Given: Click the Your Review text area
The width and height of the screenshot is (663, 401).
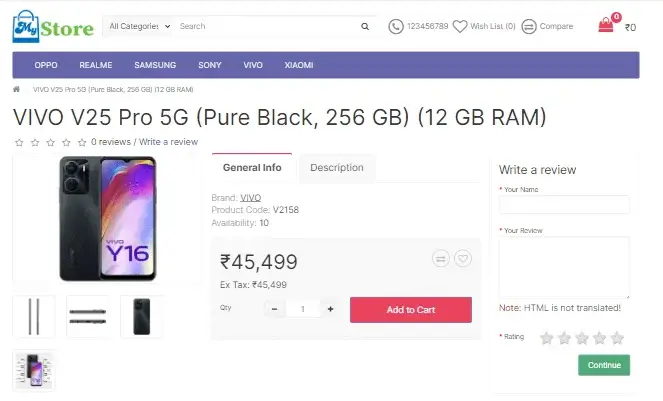Looking at the screenshot, I should point(564,267).
